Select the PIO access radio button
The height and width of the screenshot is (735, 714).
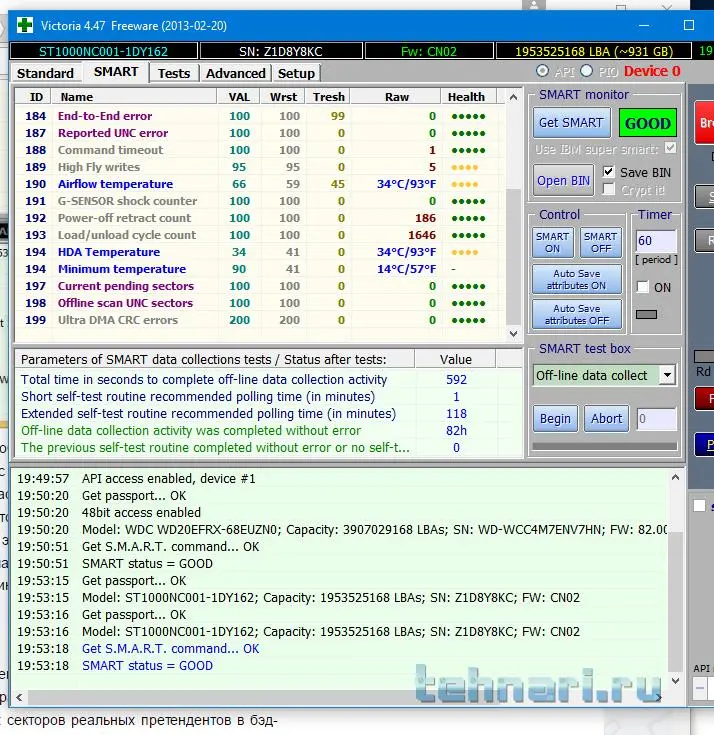(586, 71)
